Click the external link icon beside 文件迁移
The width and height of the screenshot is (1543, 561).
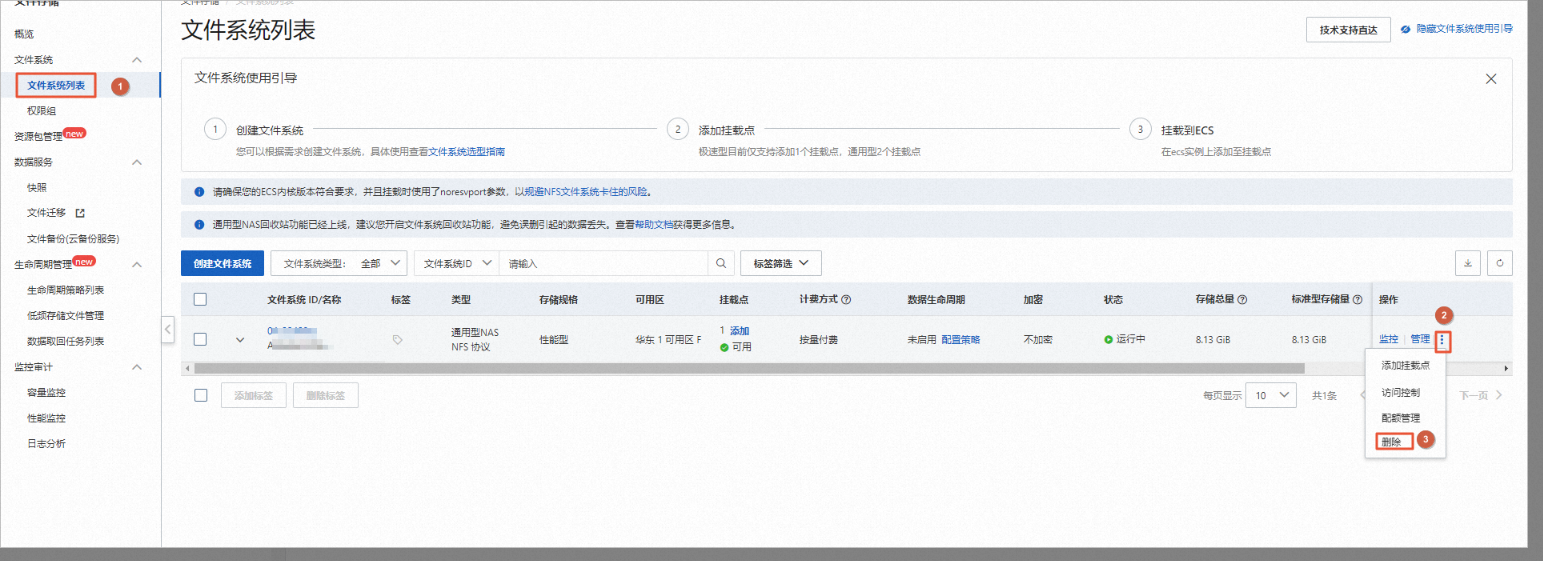tap(81, 213)
